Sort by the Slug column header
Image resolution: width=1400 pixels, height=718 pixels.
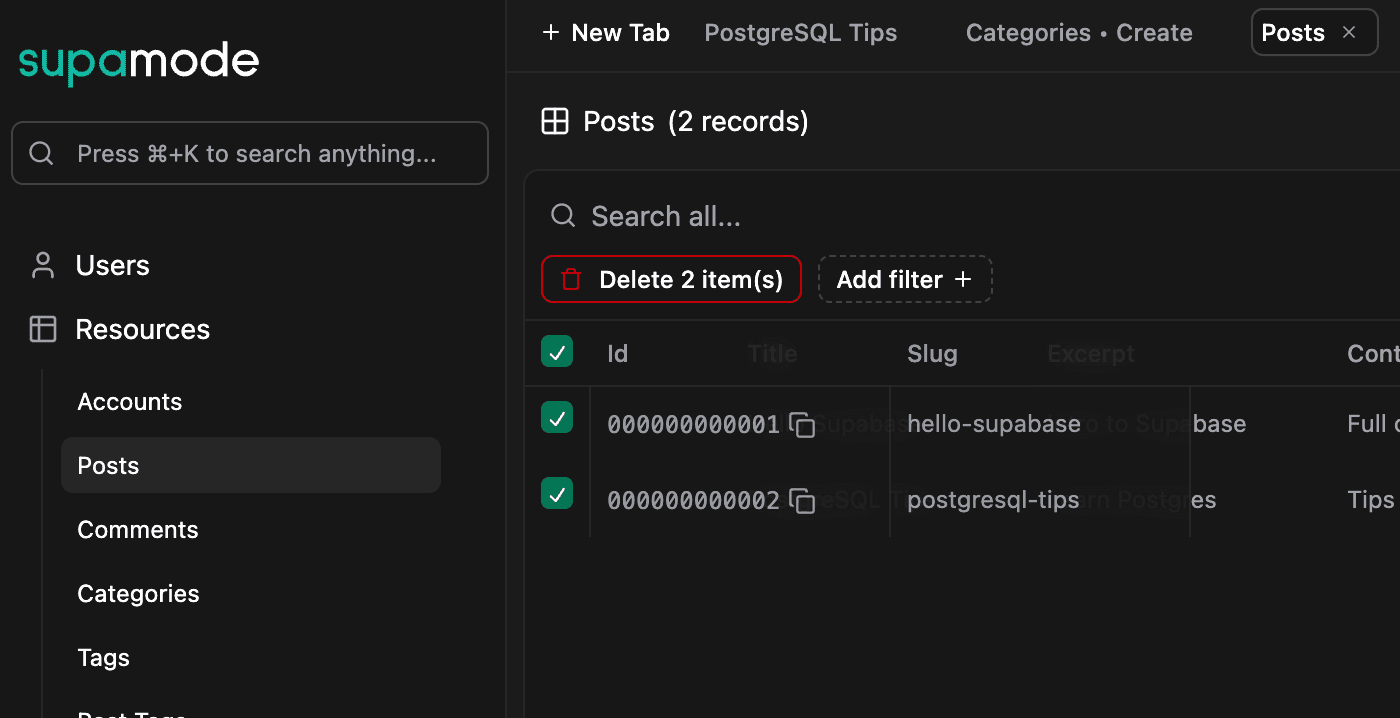(932, 353)
